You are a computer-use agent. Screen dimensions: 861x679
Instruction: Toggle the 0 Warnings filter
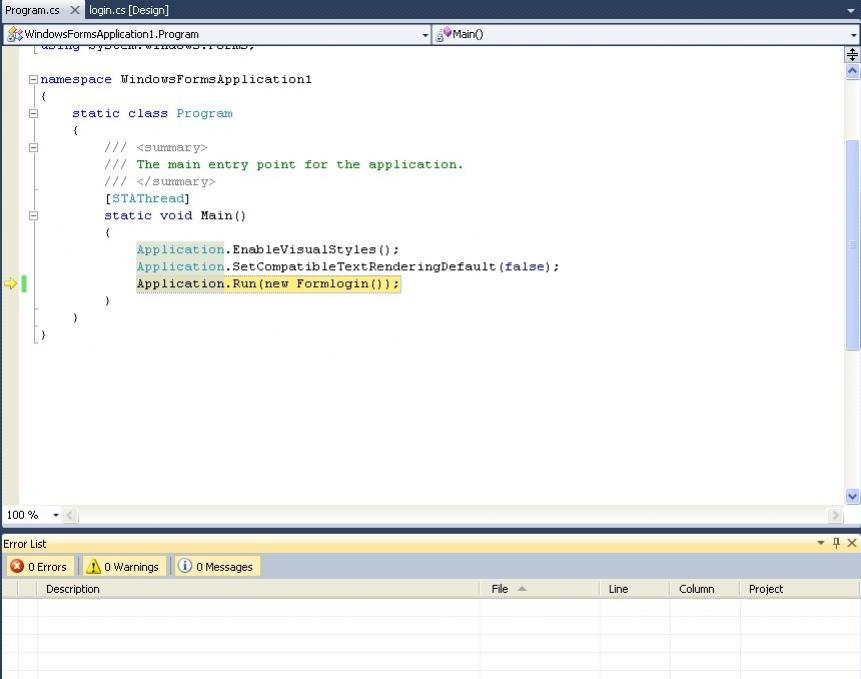(123, 566)
